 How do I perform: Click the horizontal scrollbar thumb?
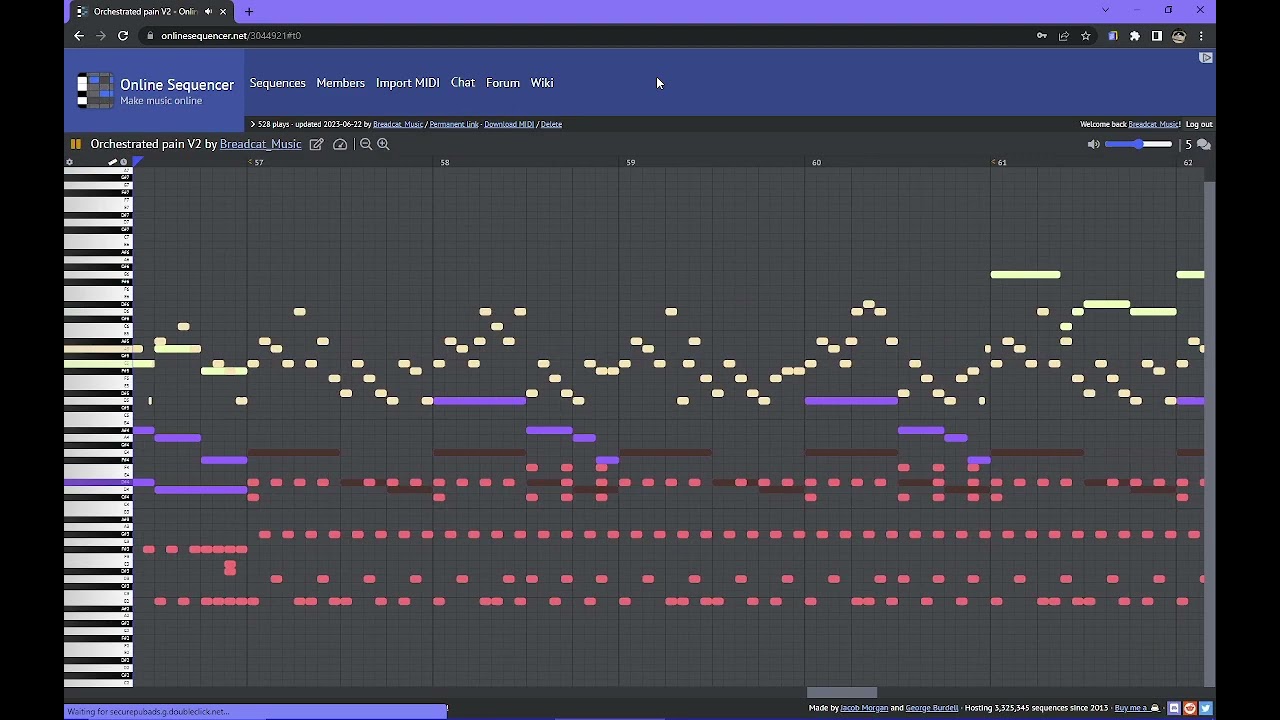pyautogui.click(x=842, y=692)
